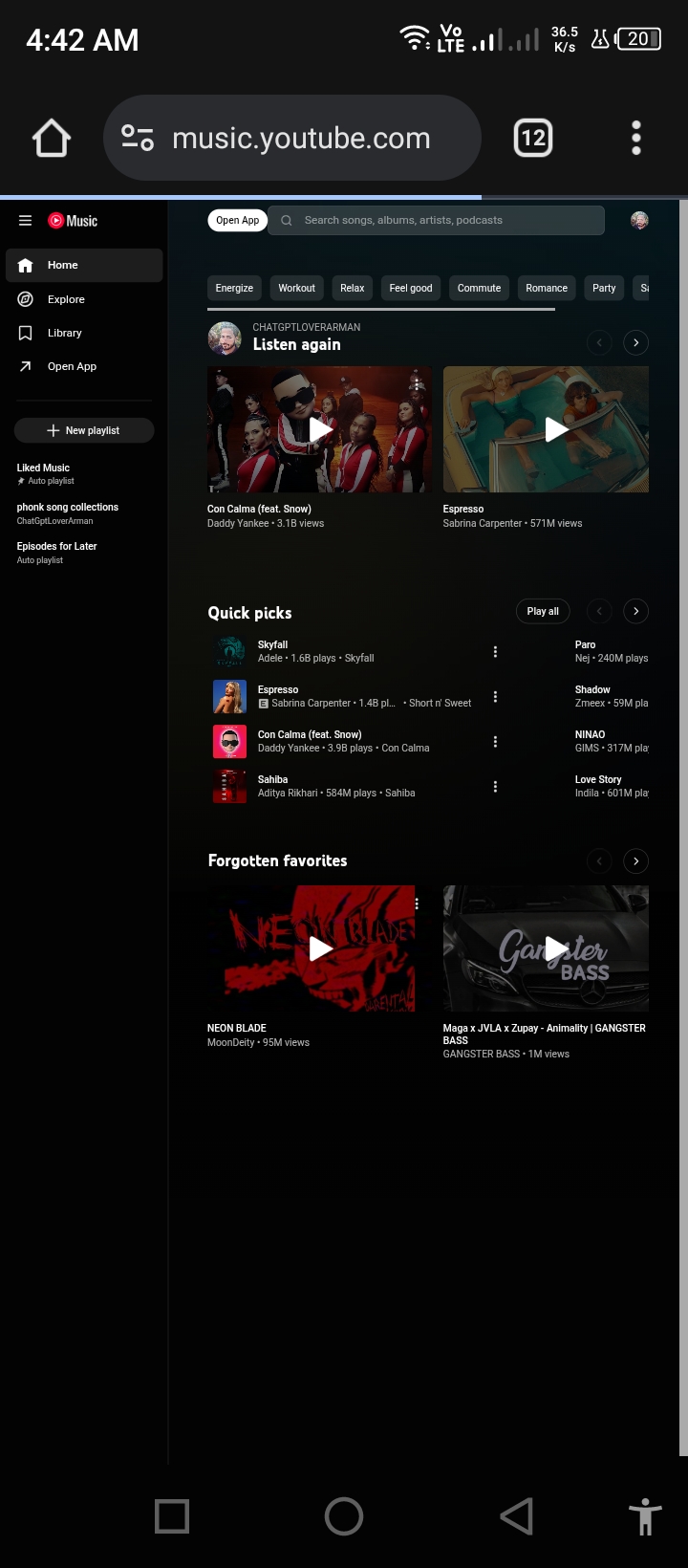Tap the browser home icon

click(52, 139)
